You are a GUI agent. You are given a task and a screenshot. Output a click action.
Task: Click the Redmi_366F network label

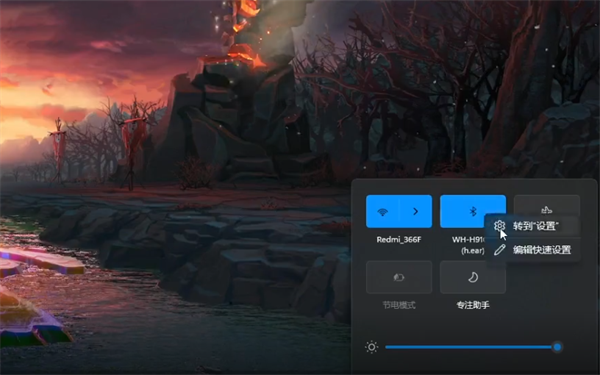click(399, 240)
